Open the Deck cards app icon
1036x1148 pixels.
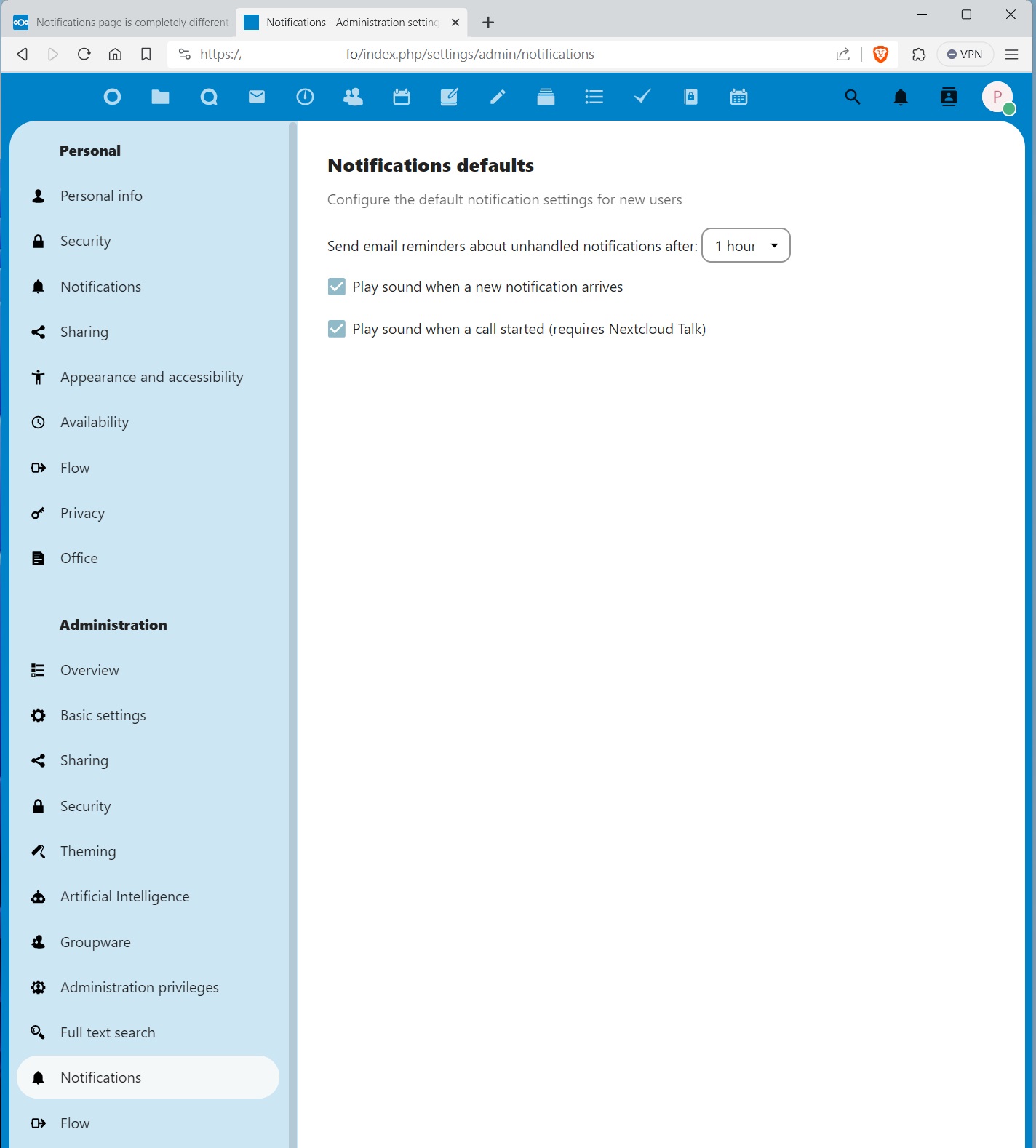(546, 97)
